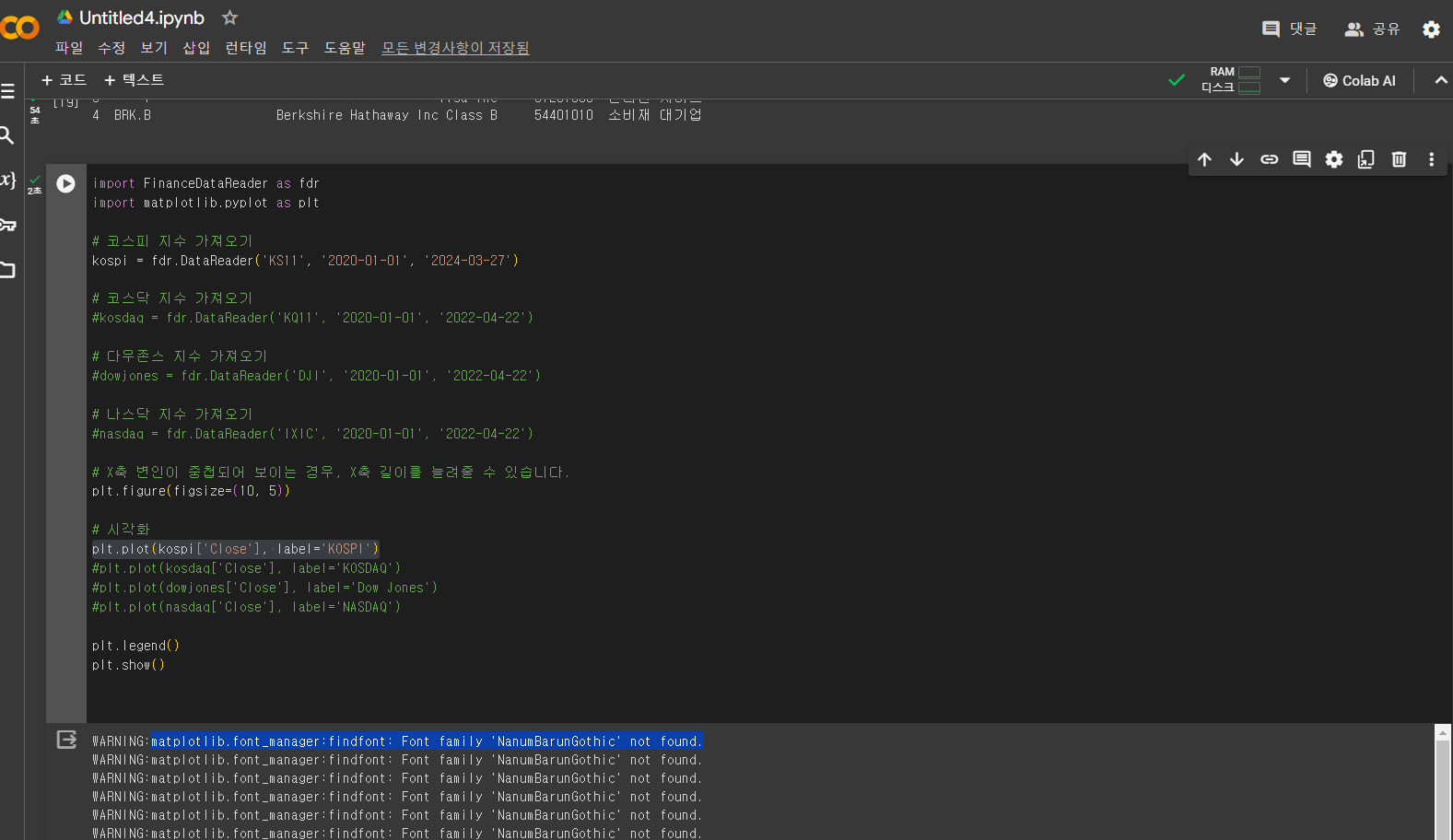Click the cell output actions icon
1453x840 pixels.
66,740
